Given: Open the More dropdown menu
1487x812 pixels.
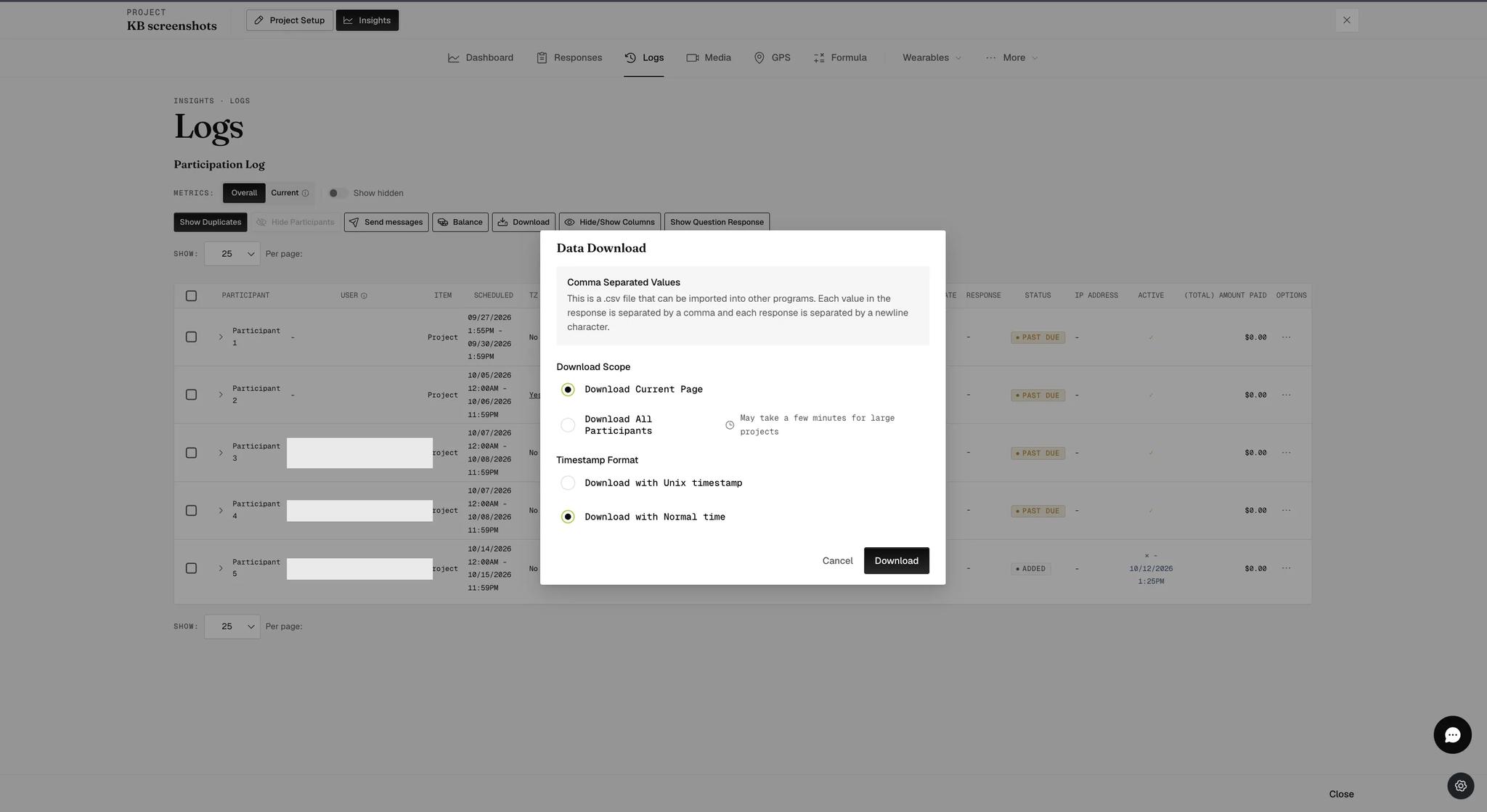Looking at the screenshot, I should click(1011, 58).
